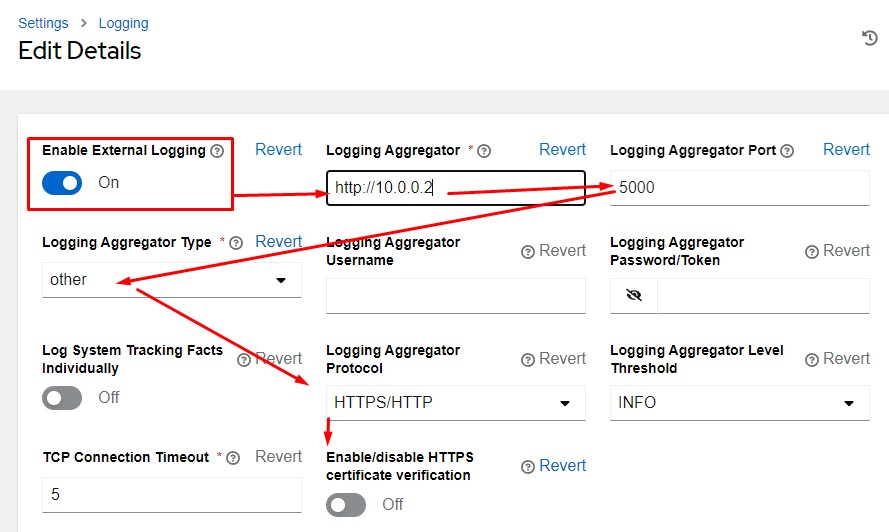Show the hidden aggregator password/token
889x532 pixels.
tap(633, 296)
